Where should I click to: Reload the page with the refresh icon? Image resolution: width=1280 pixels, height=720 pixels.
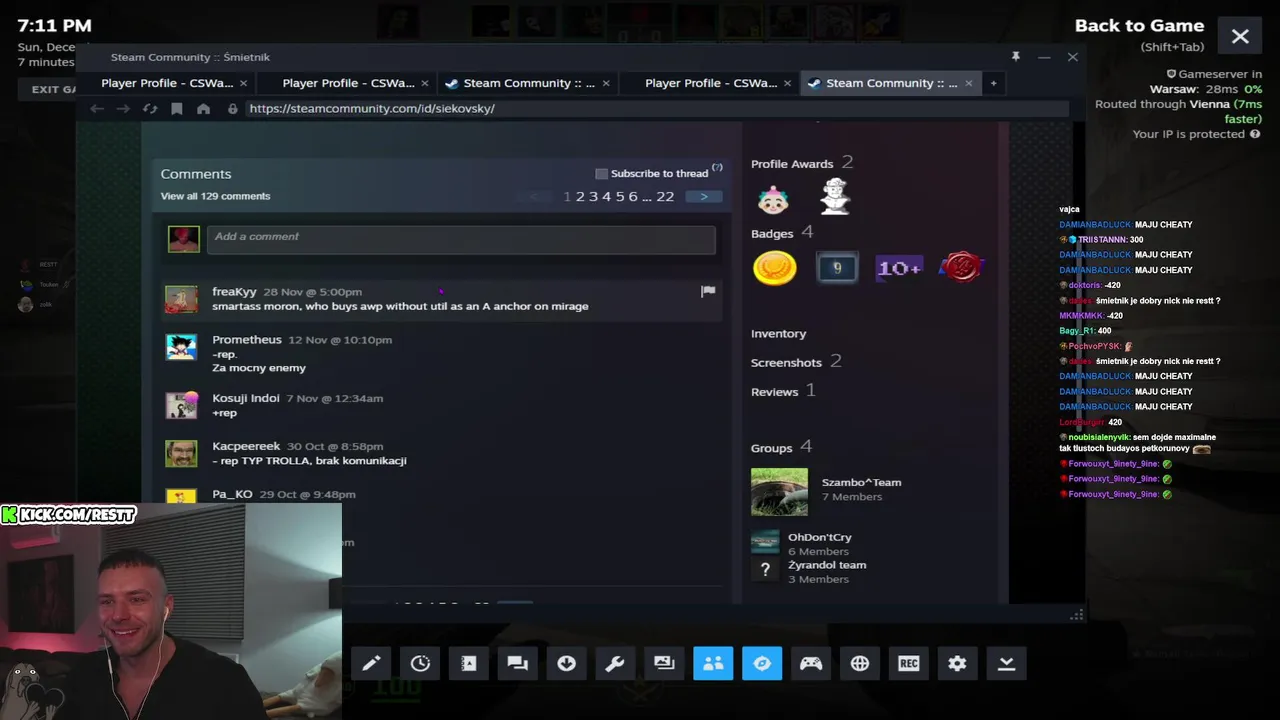[150, 108]
